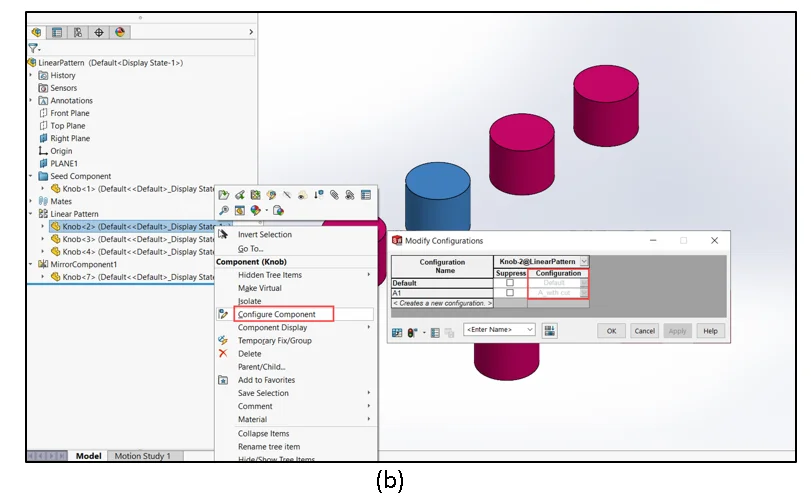Choose Delete from the context menu
The image size is (811, 501).
tap(250, 354)
